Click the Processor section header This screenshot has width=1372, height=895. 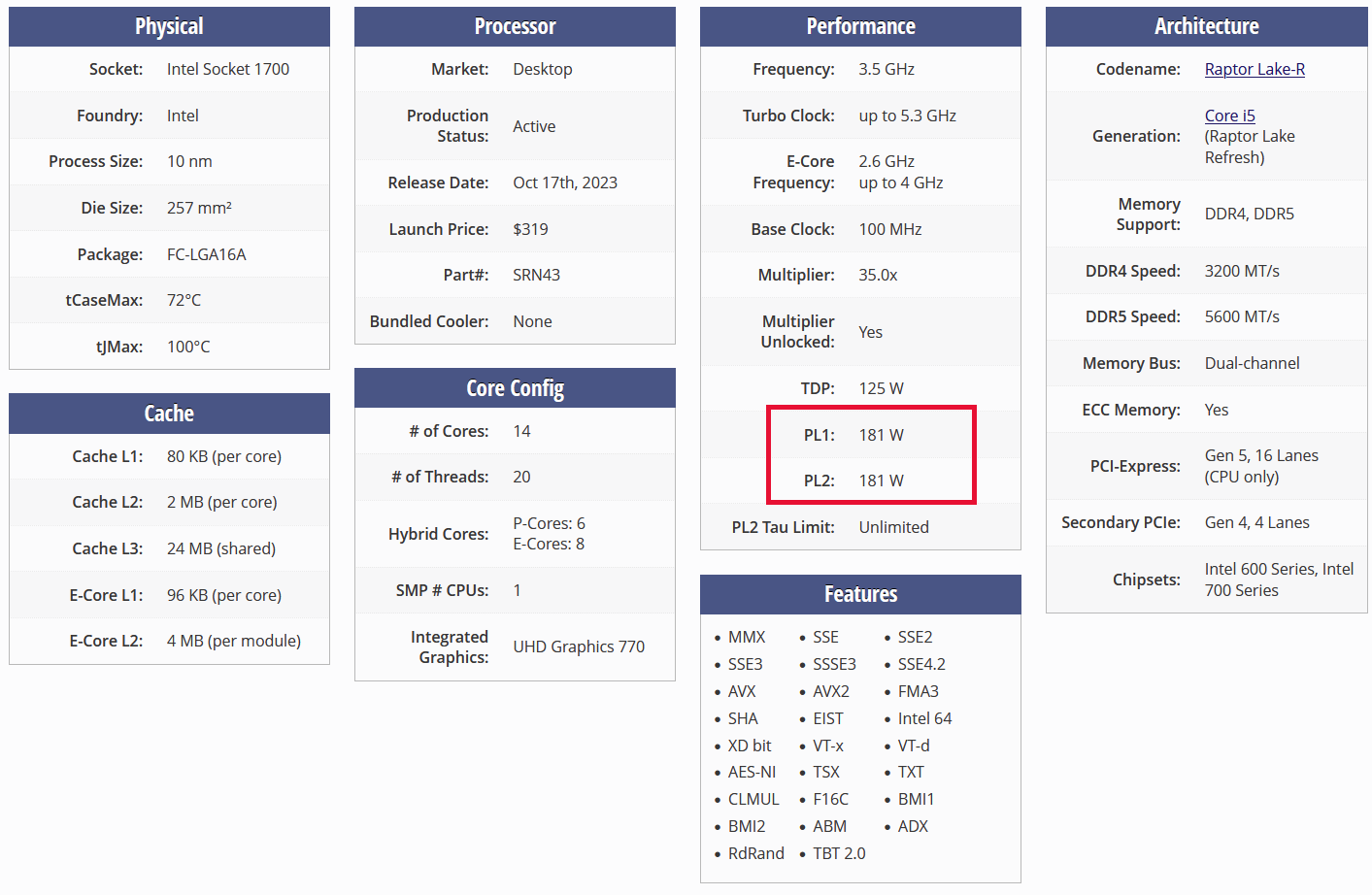pos(515,26)
